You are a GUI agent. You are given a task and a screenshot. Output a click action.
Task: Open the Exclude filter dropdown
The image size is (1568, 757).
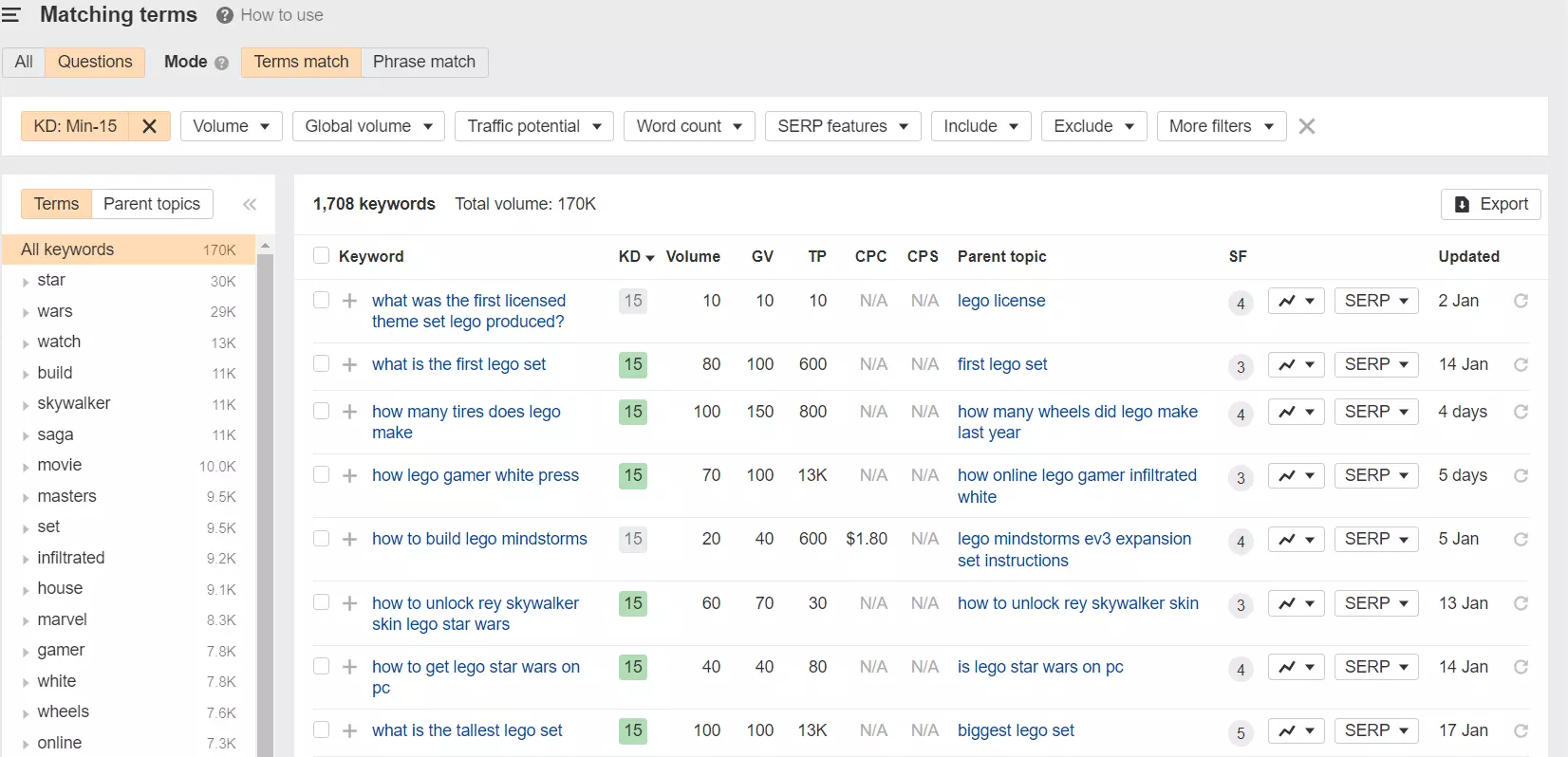point(1094,126)
